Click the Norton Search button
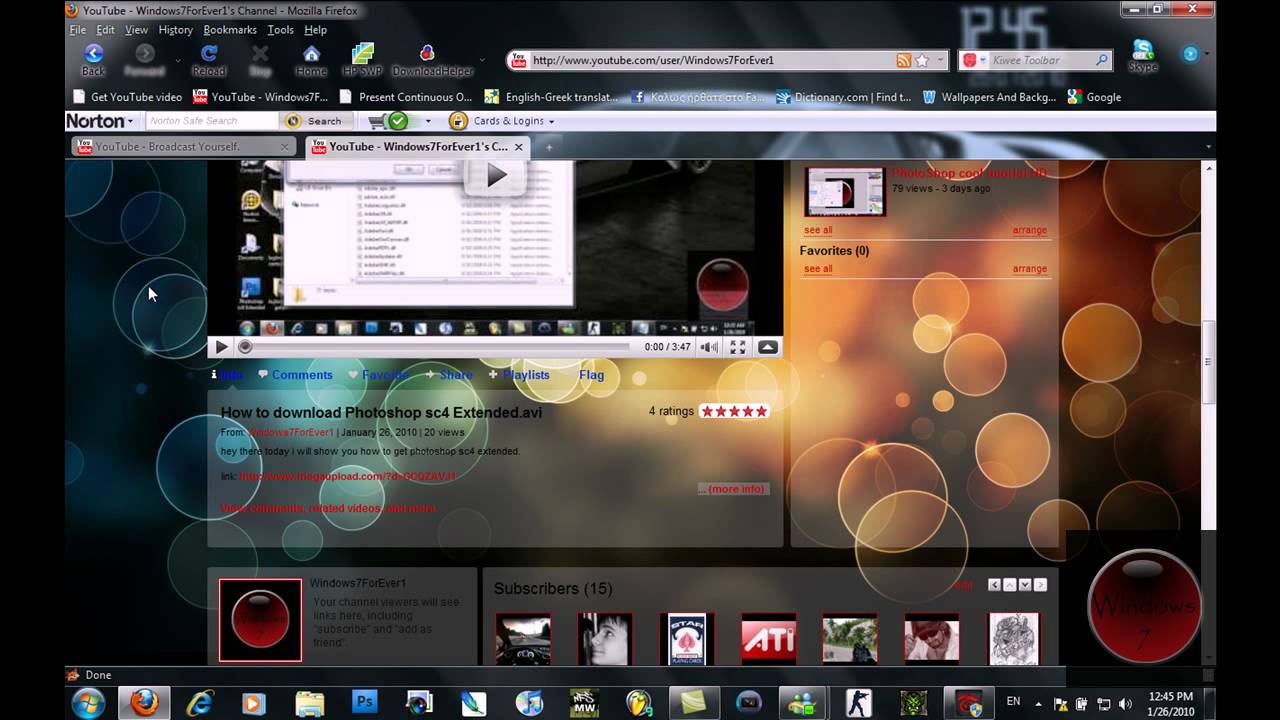1280x720 pixels. 314,121
